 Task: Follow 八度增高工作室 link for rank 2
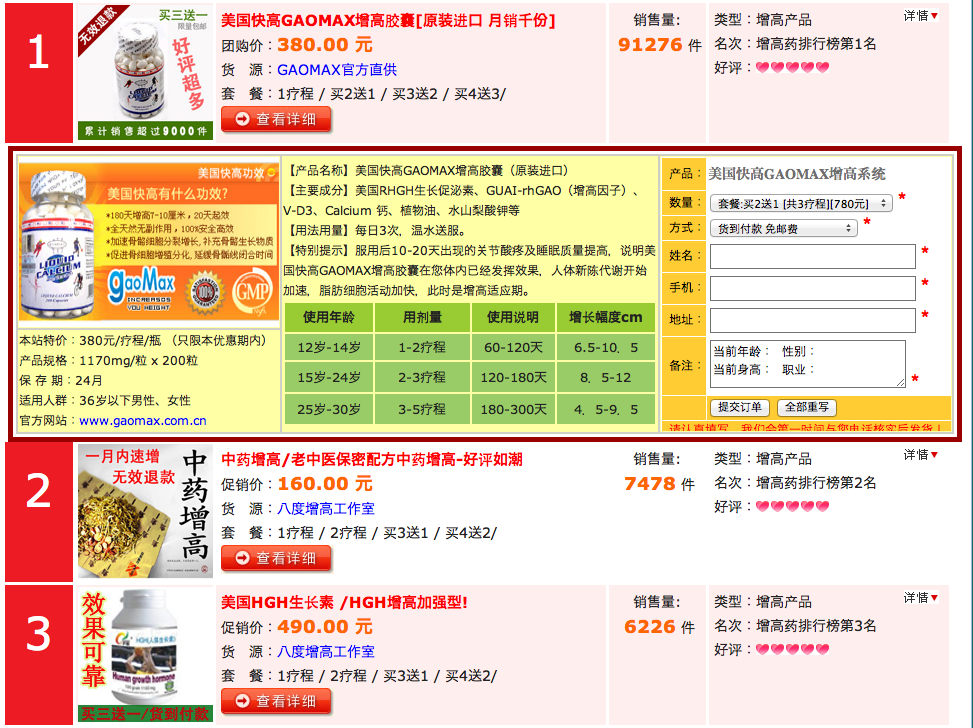pos(326,508)
